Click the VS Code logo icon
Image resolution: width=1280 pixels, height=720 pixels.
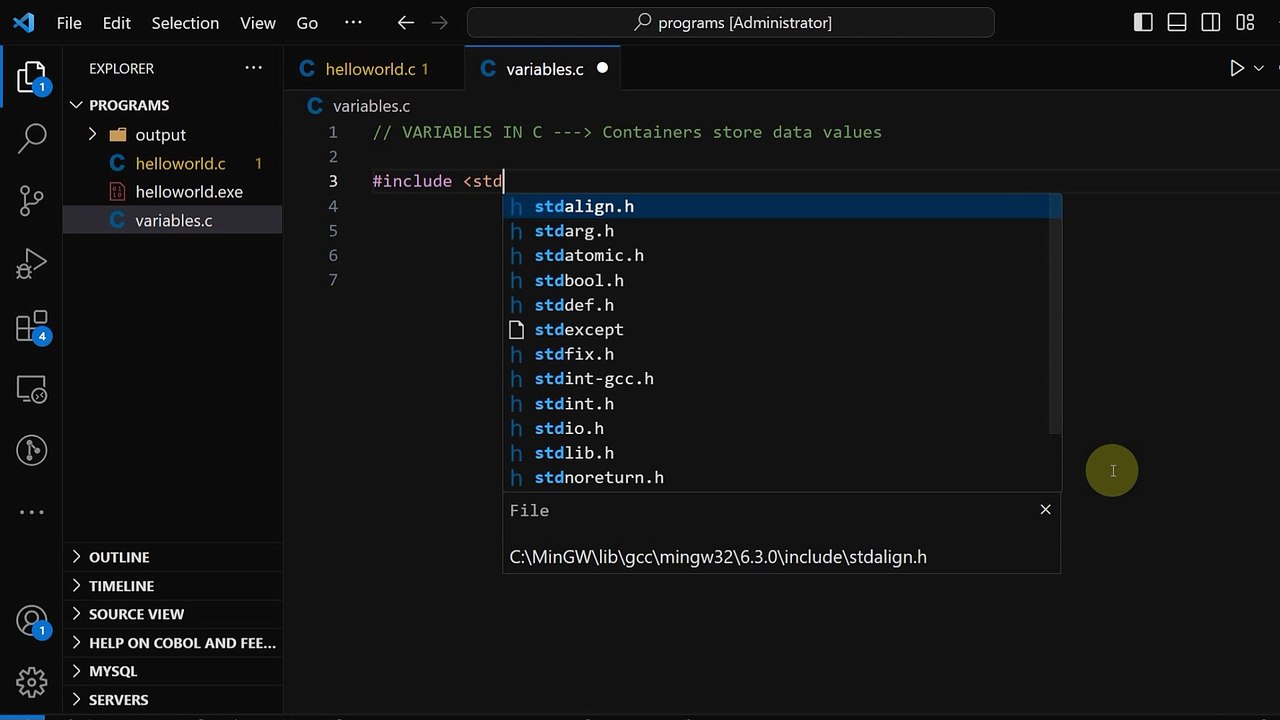point(23,22)
